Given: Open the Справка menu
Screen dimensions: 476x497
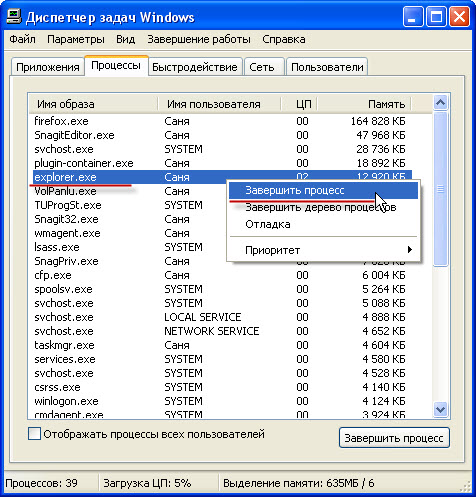Looking at the screenshot, I should pos(284,39).
